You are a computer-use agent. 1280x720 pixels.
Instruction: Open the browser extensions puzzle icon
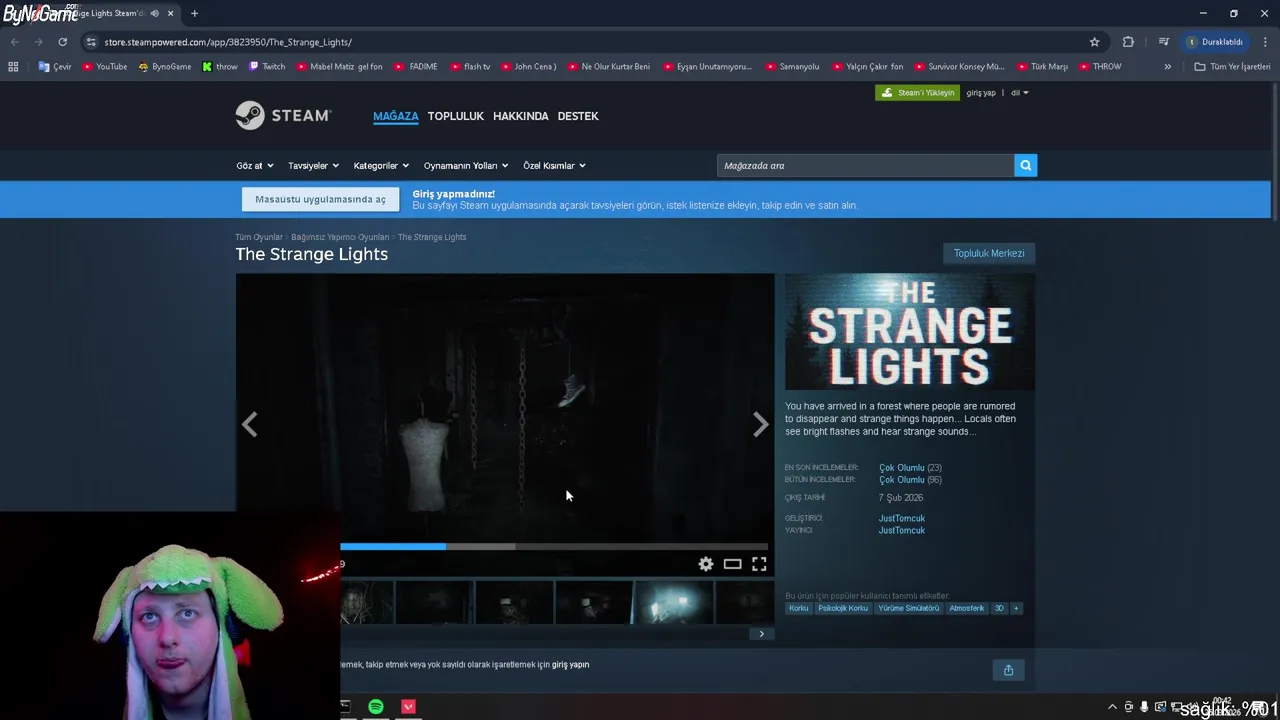point(1128,42)
